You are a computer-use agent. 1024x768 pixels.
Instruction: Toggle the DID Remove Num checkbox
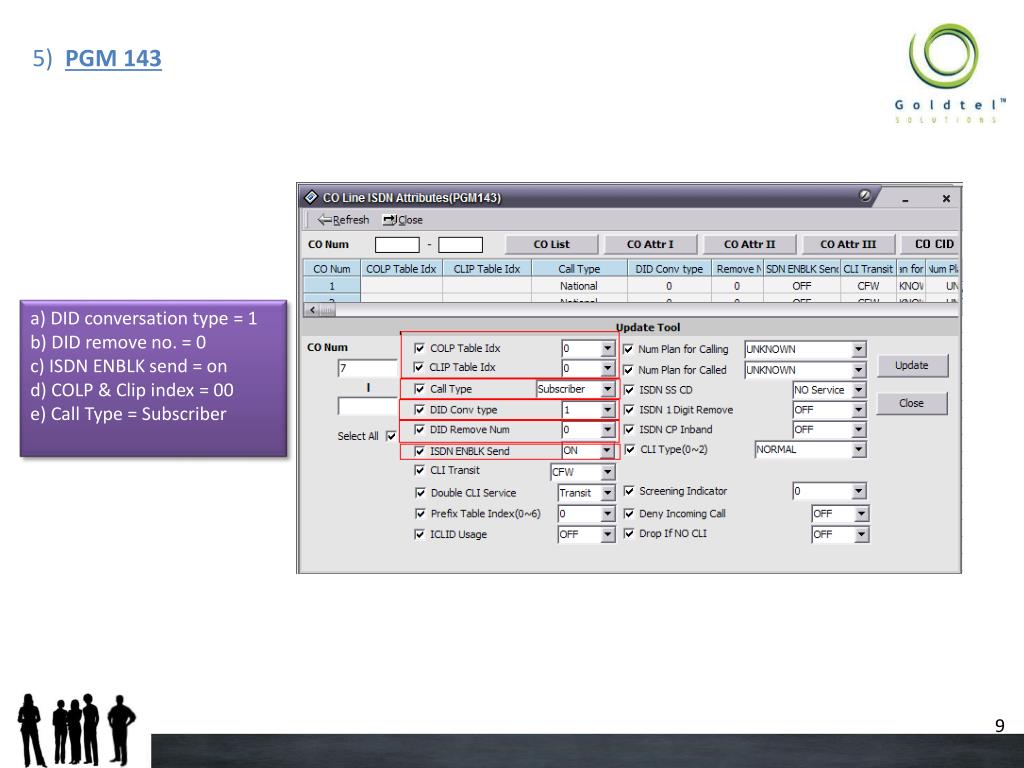(x=420, y=429)
